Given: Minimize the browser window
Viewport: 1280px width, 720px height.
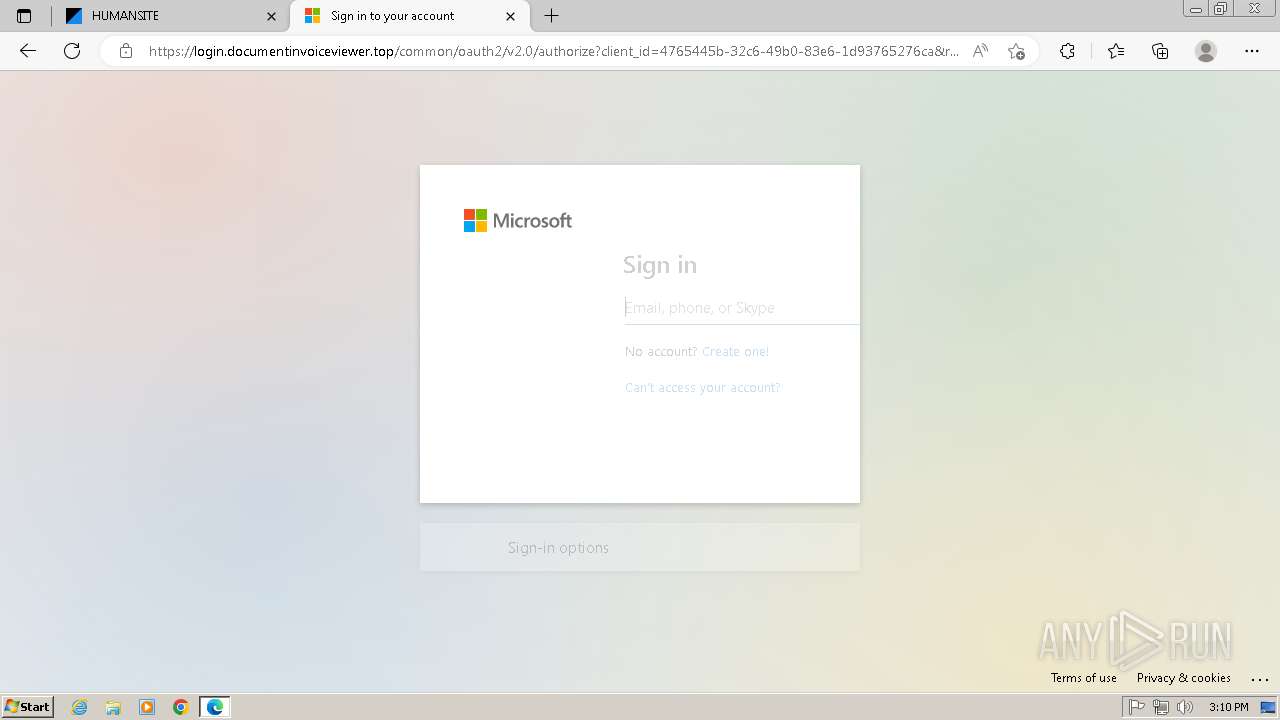Looking at the screenshot, I should coord(1196,8).
